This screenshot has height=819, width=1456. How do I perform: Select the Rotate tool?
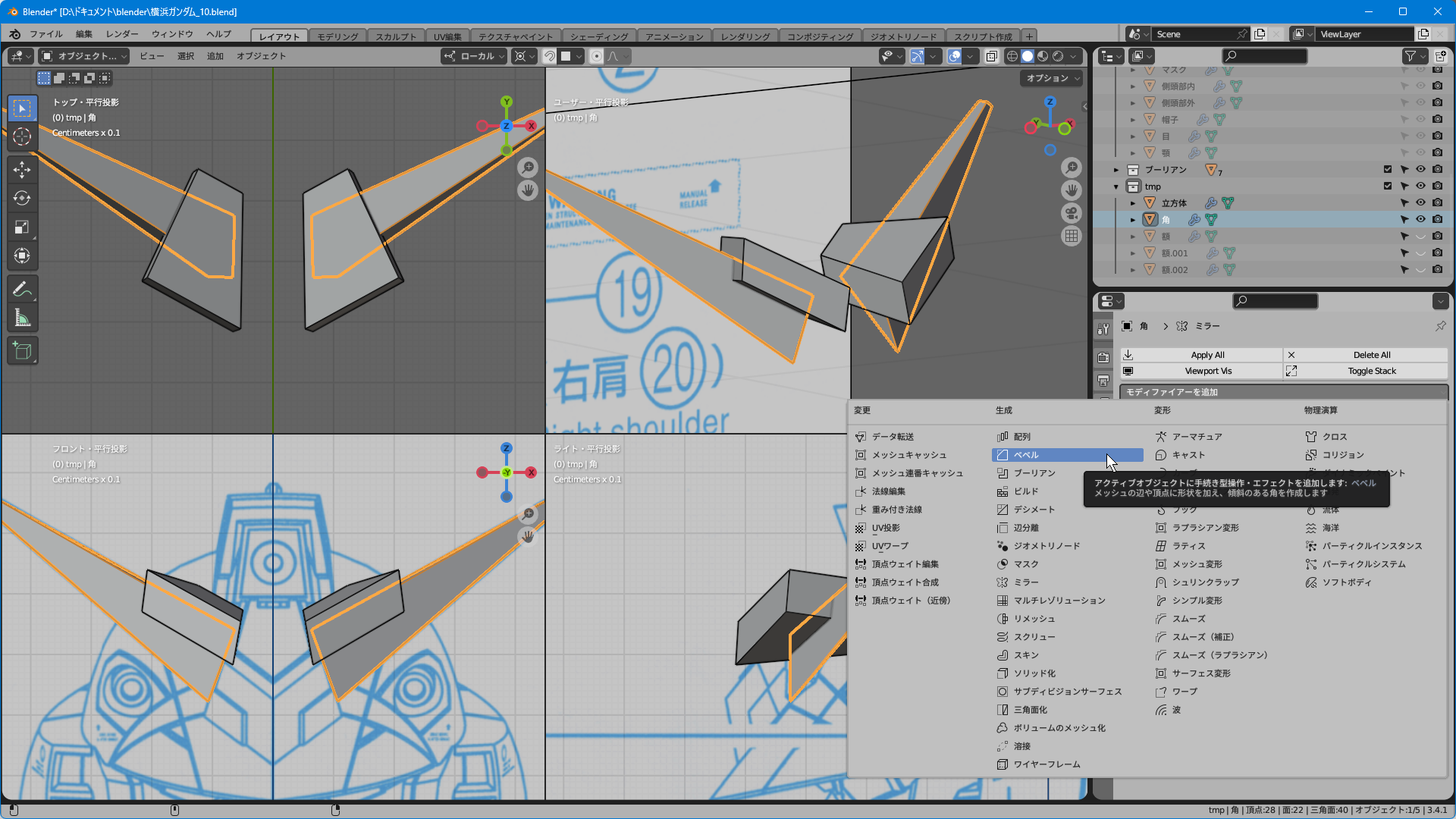click(x=22, y=198)
